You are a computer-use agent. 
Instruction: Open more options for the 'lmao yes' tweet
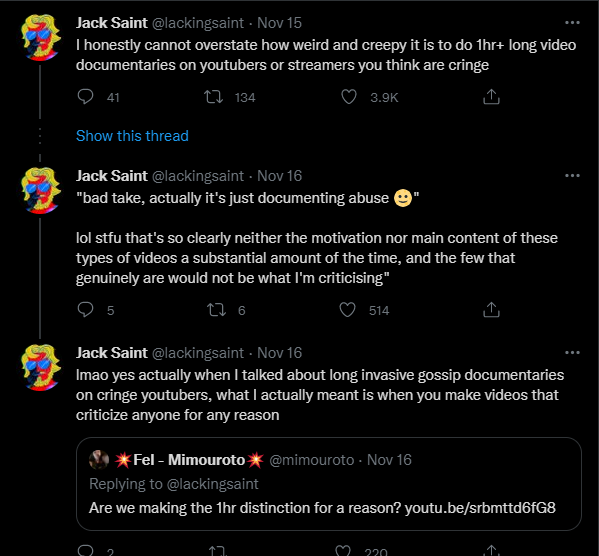[x=572, y=353]
